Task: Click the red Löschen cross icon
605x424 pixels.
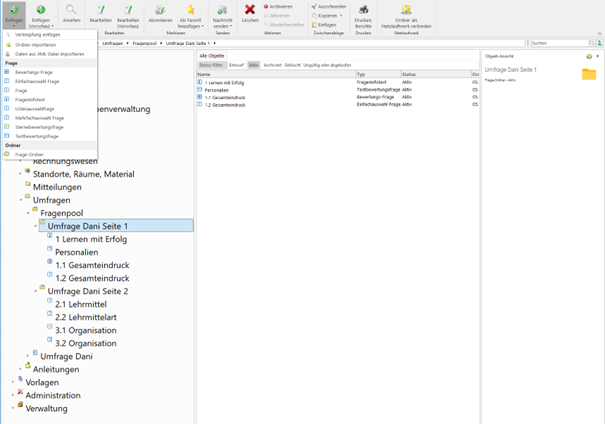Action: point(250,9)
